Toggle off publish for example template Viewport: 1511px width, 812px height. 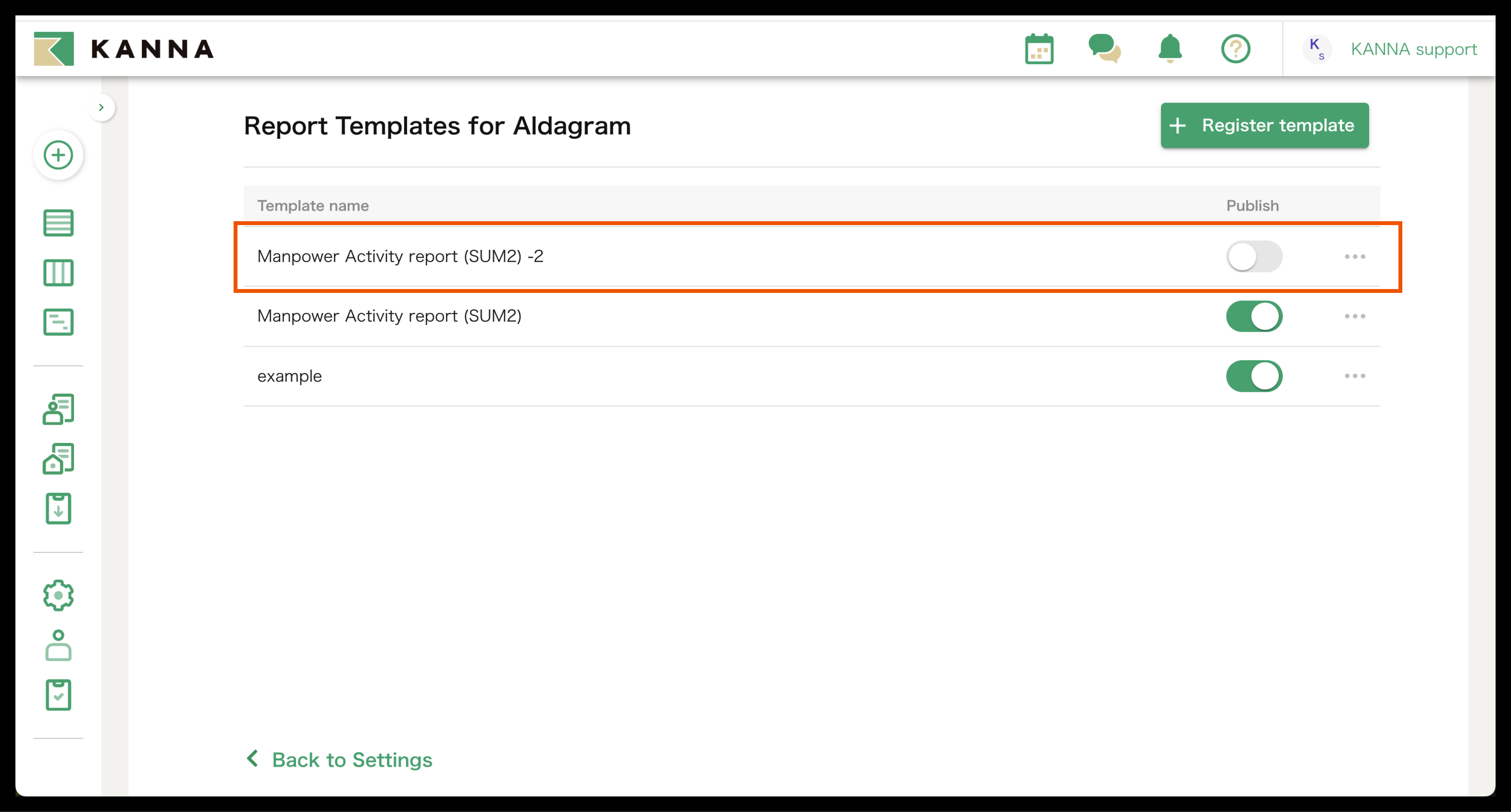pyautogui.click(x=1254, y=376)
